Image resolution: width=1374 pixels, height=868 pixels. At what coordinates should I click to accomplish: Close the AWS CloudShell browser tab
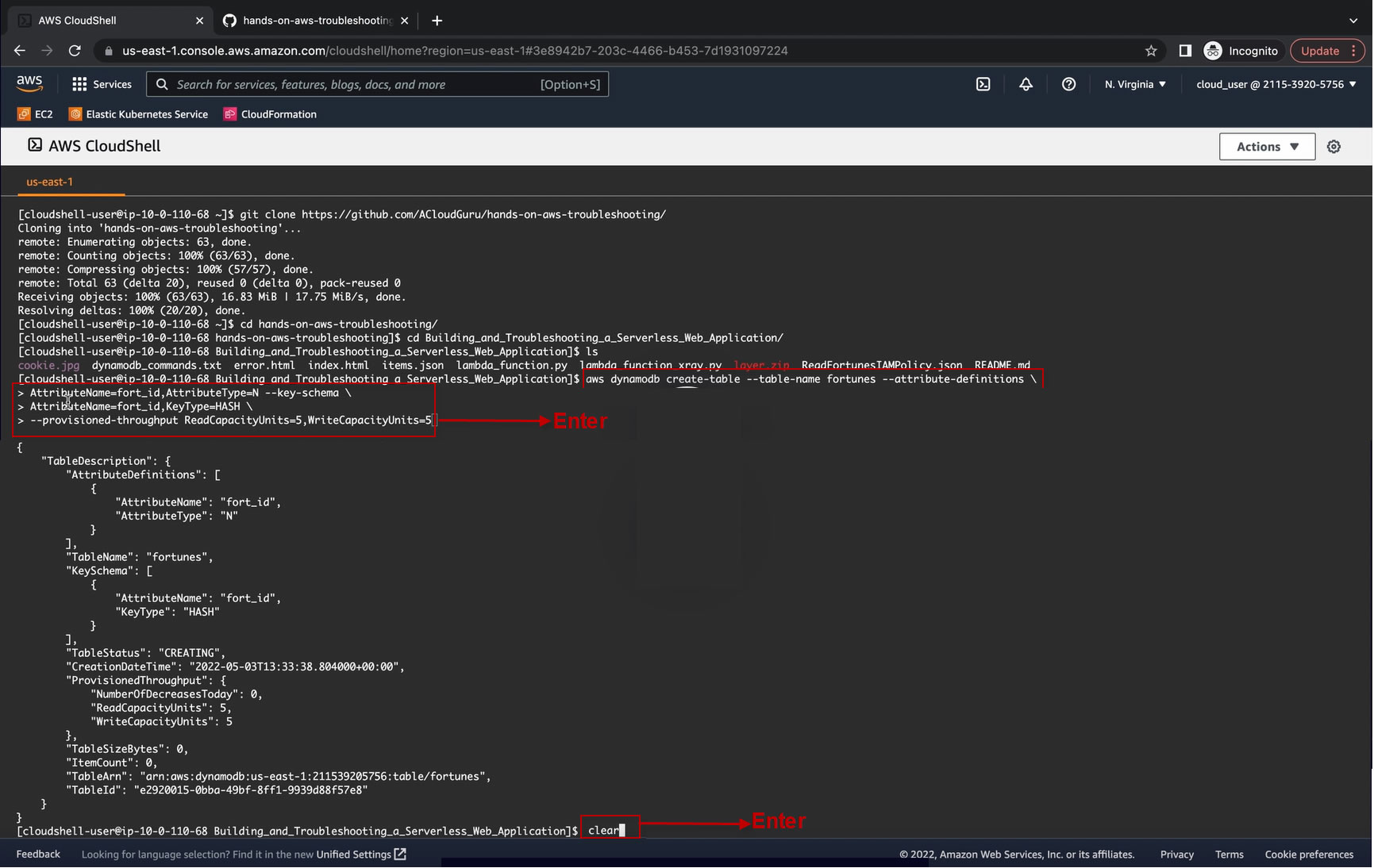199,21
